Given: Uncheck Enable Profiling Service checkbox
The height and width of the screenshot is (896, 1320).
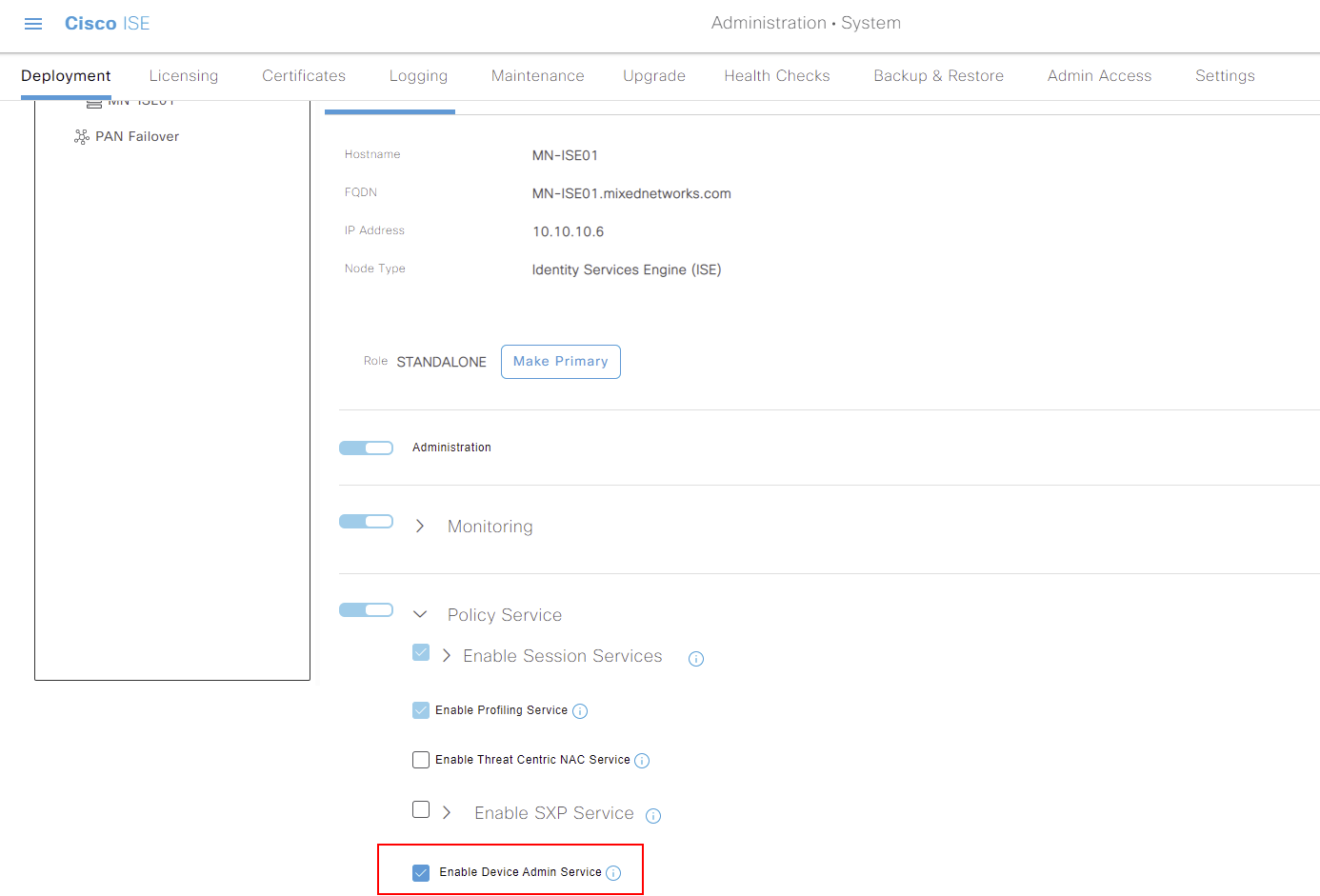Looking at the screenshot, I should tap(421, 710).
